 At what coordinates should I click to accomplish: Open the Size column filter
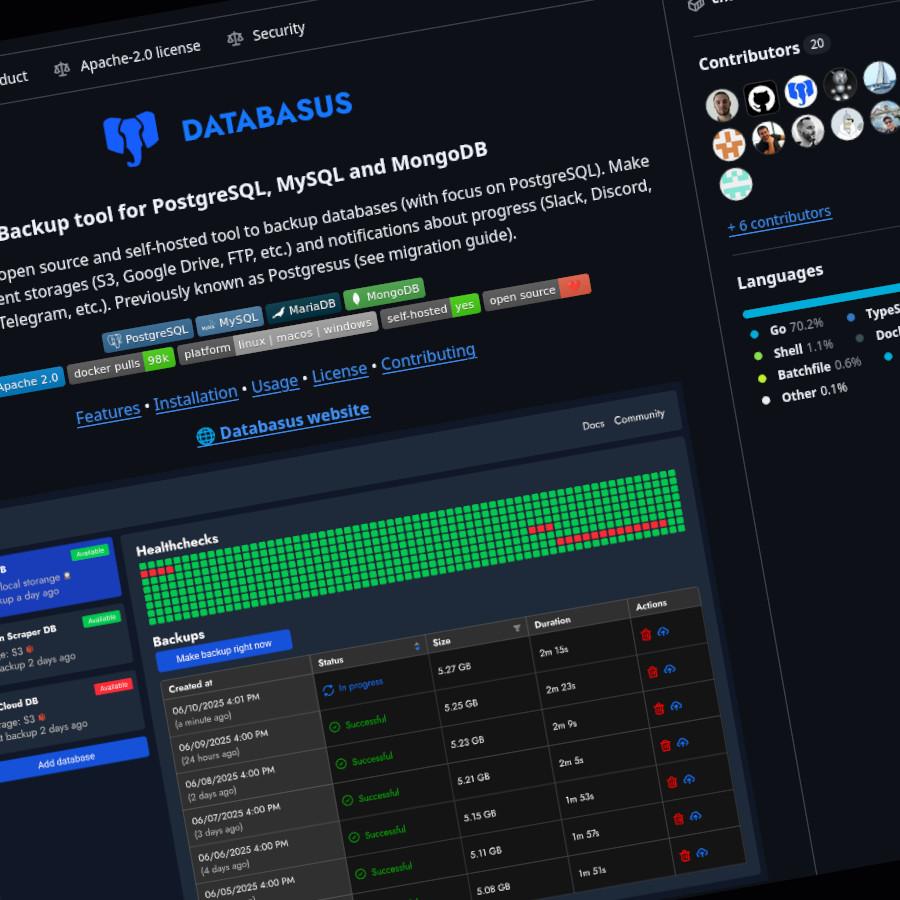pyautogui.click(x=517, y=628)
